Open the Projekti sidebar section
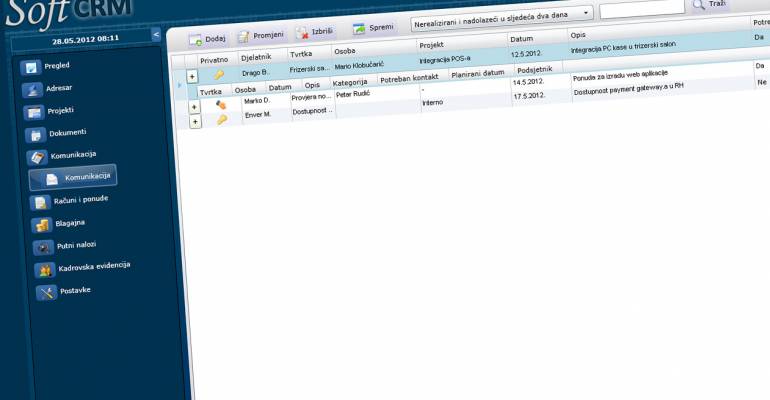 point(49,111)
